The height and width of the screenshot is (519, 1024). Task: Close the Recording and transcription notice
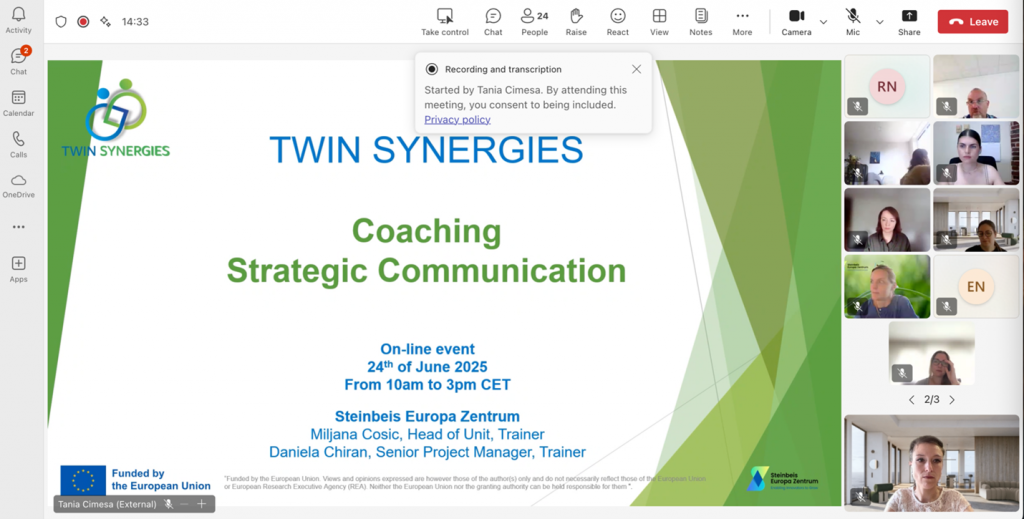pyautogui.click(x=636, y=69)
